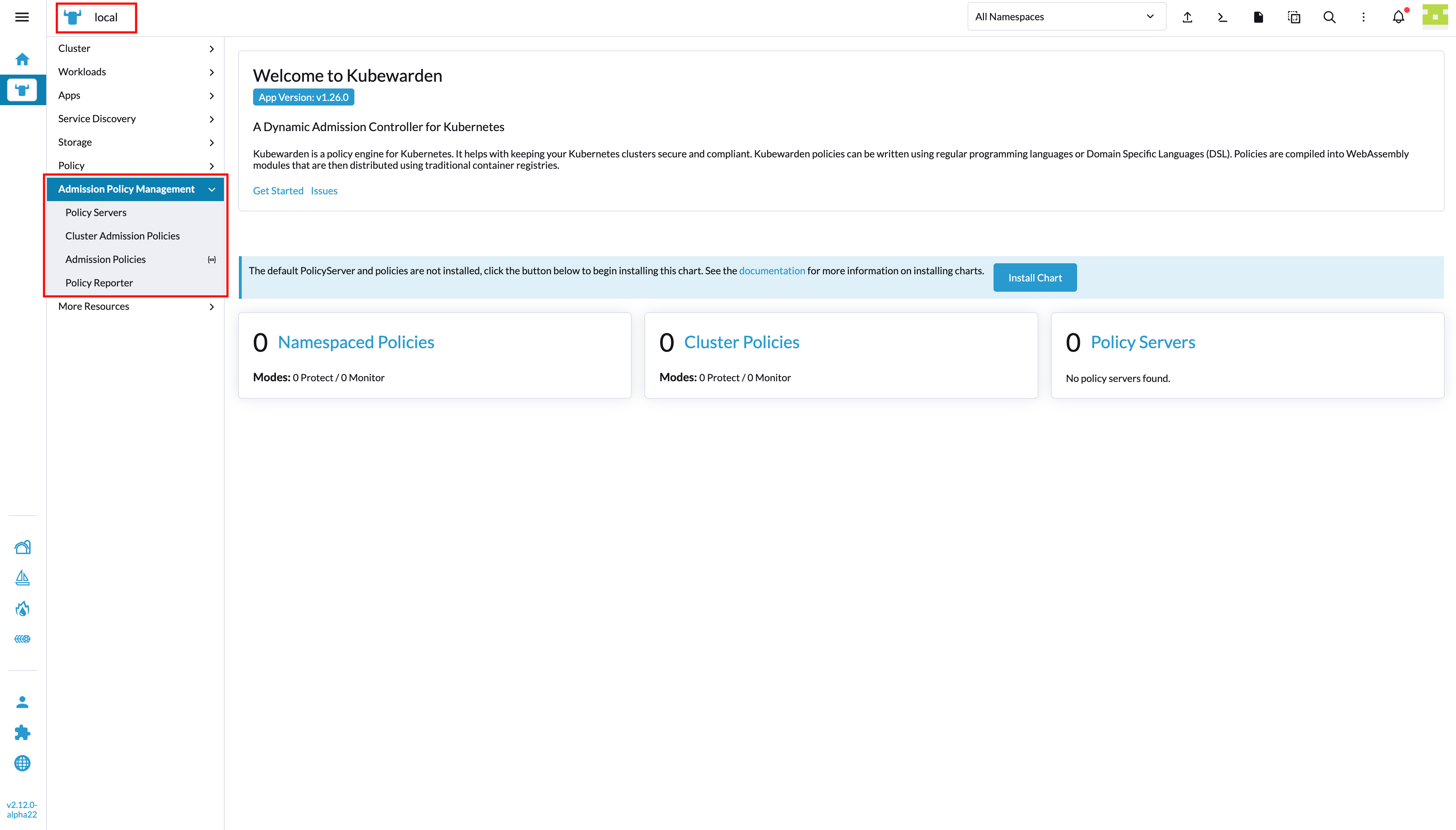Expand the Storage menu group

(x=136, y=142)
